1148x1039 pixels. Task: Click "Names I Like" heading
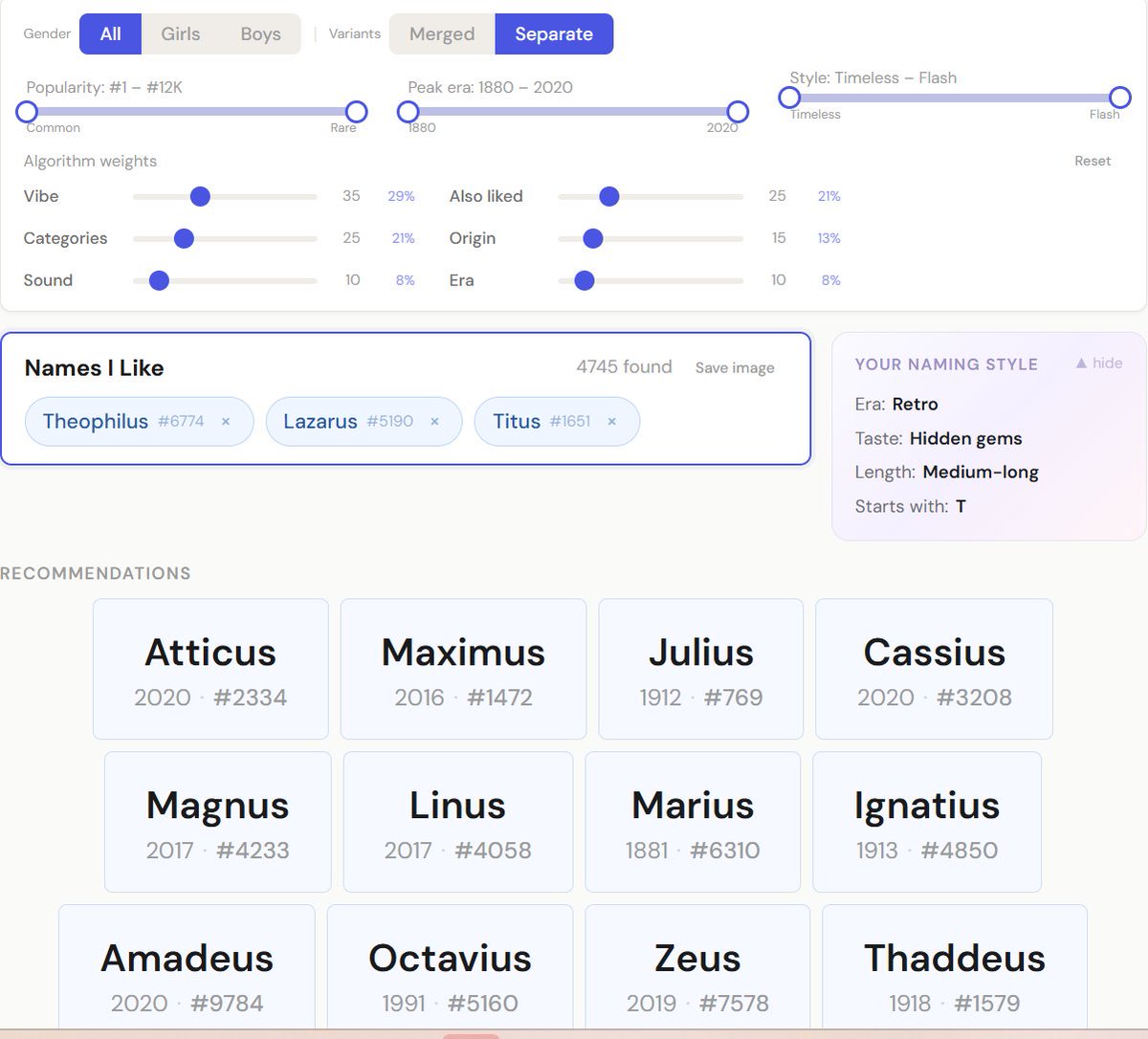coord(94,368)
